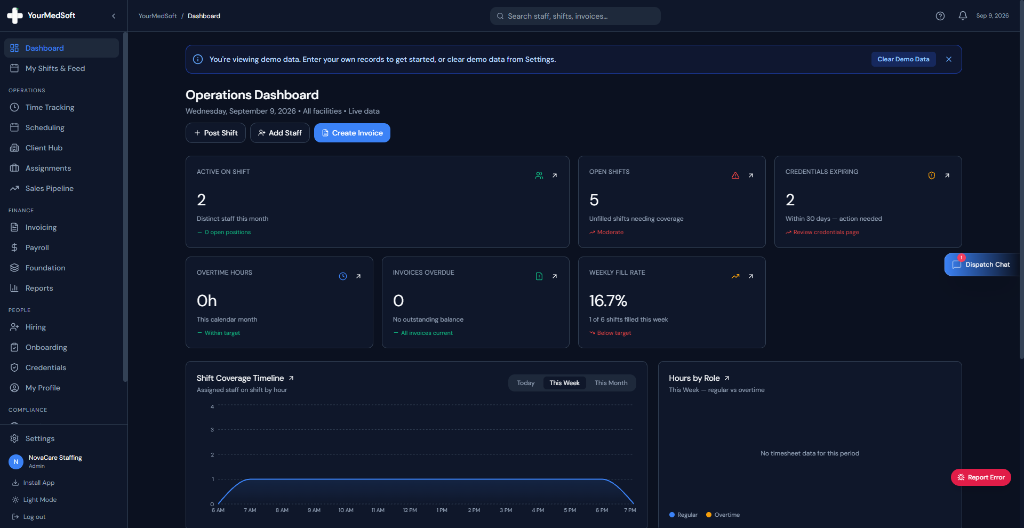The width and height of the screenshot is (1024, 528).
Task: Open Sales Pipeline
Action: point(61,188)
